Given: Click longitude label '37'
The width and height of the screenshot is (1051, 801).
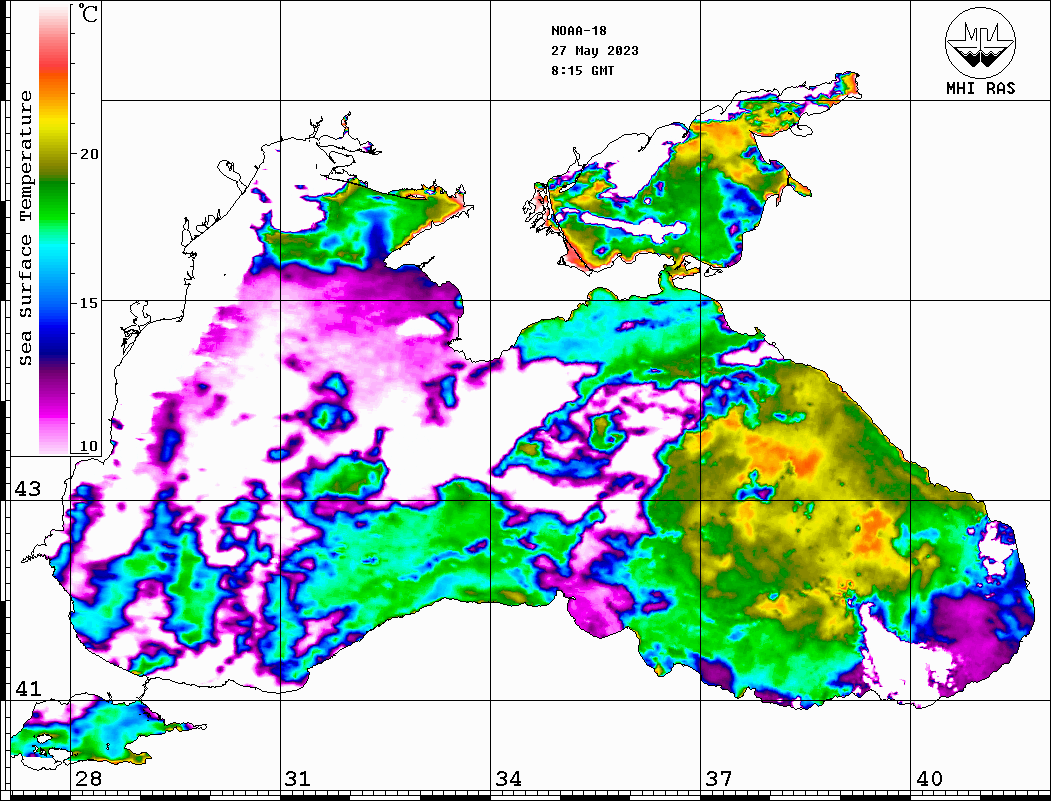Looking at the screenshot, I should point(719,779).
